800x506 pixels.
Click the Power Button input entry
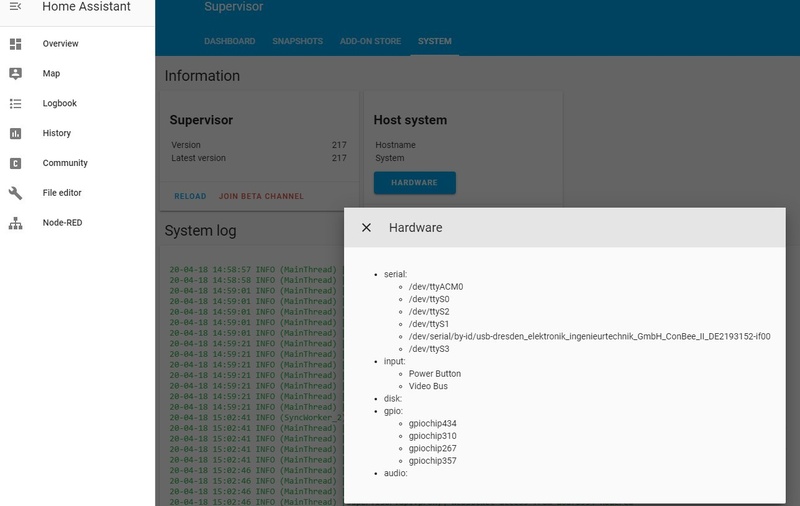point(435,374)
